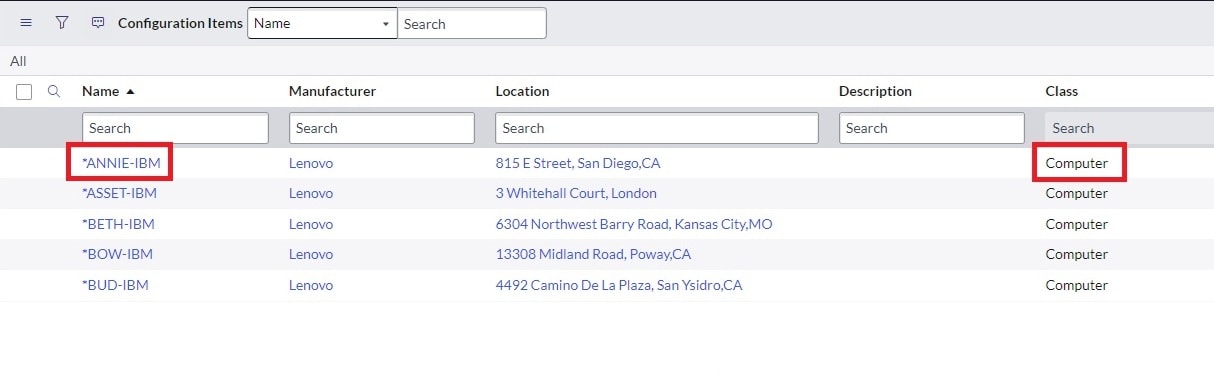1214x374 pixels.
Task: Click the All breadcrumb filter
Action: [x=18, y=61]
